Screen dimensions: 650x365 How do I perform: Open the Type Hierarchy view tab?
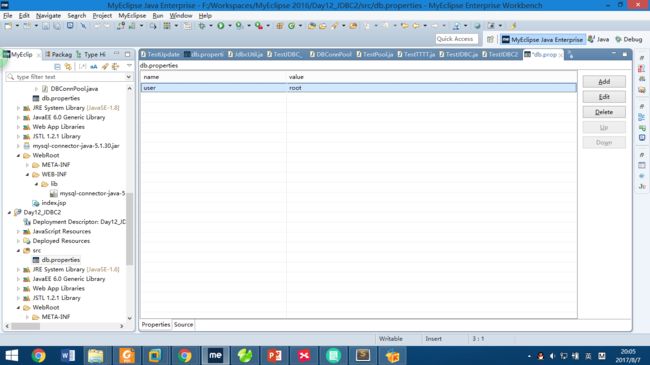[91, 54]
